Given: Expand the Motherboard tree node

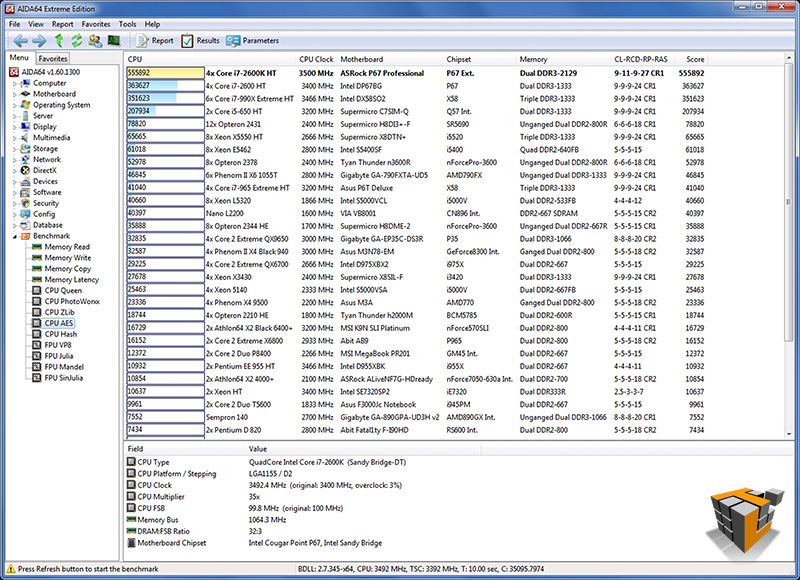Looking at the screenshot, I should 14,94.
